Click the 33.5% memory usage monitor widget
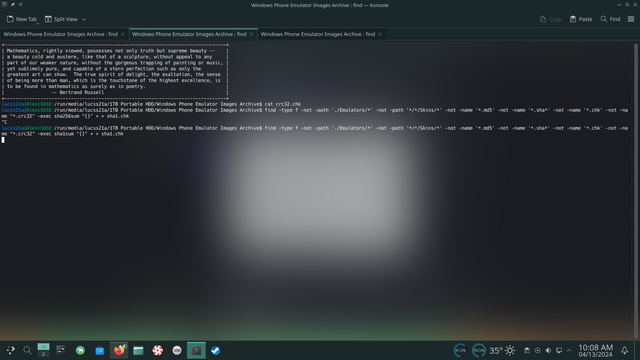The width and height of the screenshot is (640, 360). [x=479, y=350]
